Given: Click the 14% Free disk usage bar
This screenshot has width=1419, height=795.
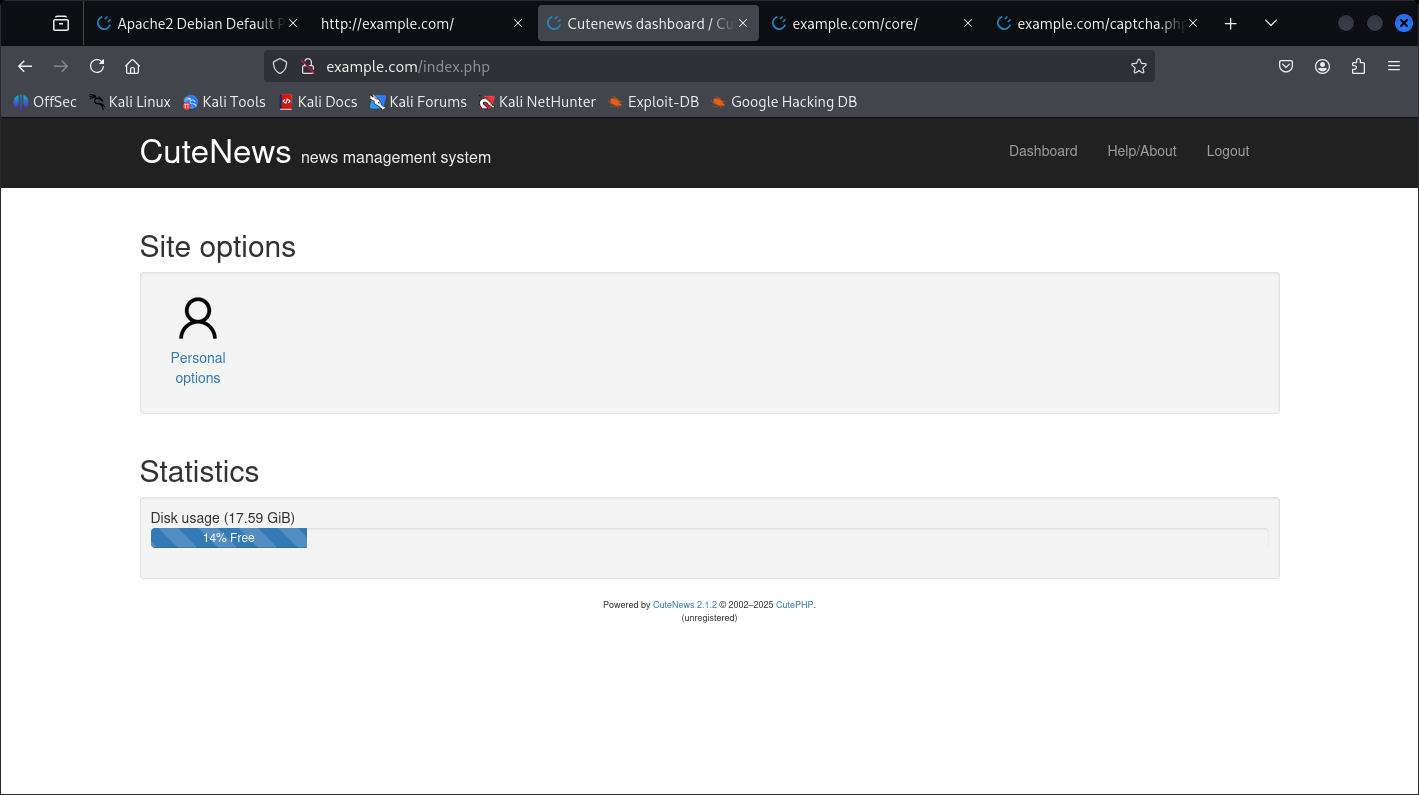Looking at the screenshot, I should pos(229,538).
